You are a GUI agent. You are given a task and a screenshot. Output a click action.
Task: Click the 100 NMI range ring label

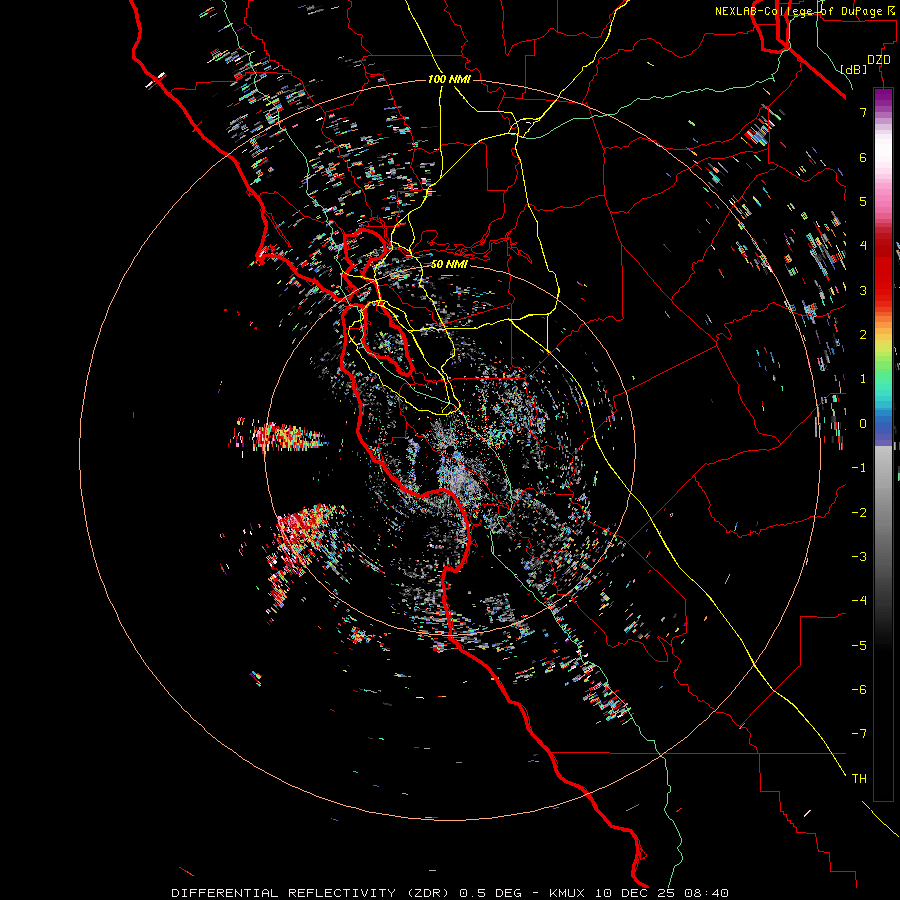(449, 79)
